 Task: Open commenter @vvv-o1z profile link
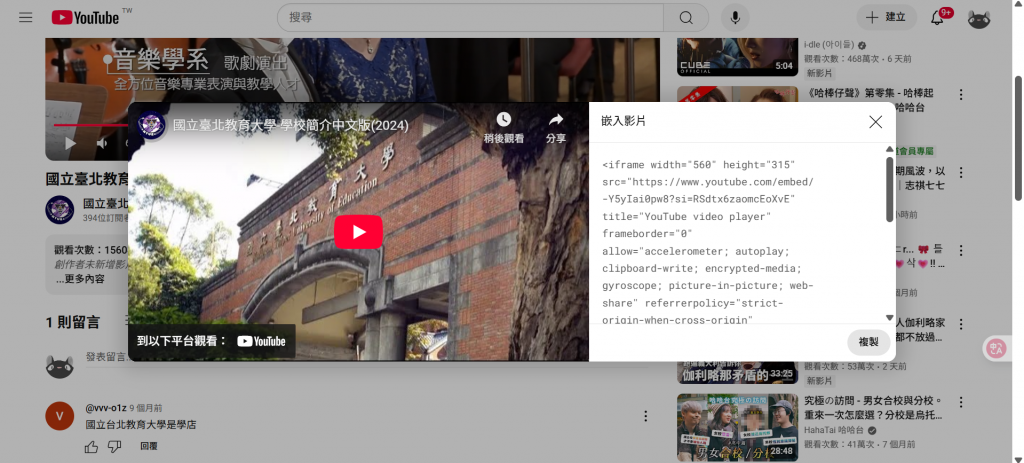coord(106,407)
